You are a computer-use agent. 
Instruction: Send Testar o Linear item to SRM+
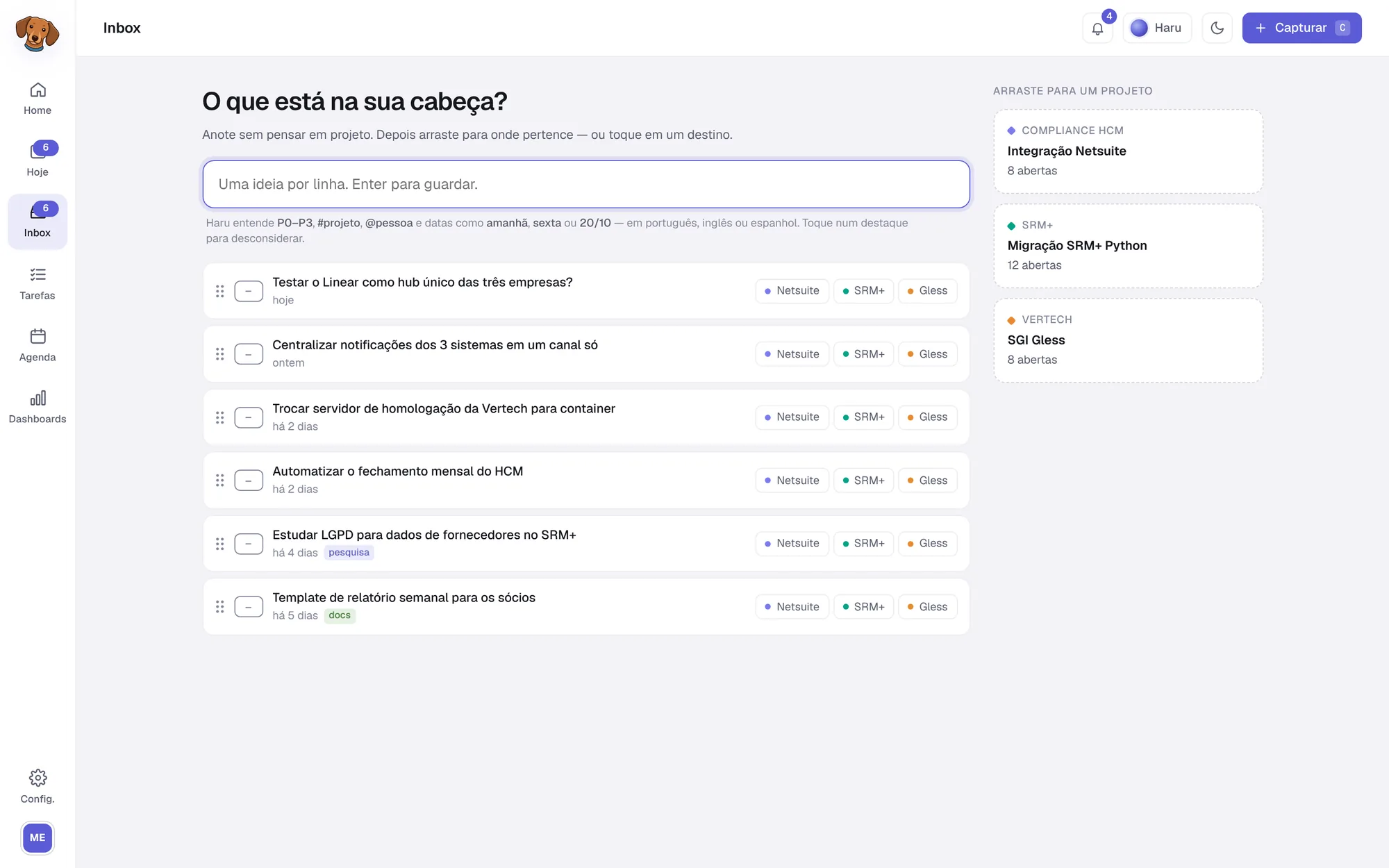click(x=863, y=291)
